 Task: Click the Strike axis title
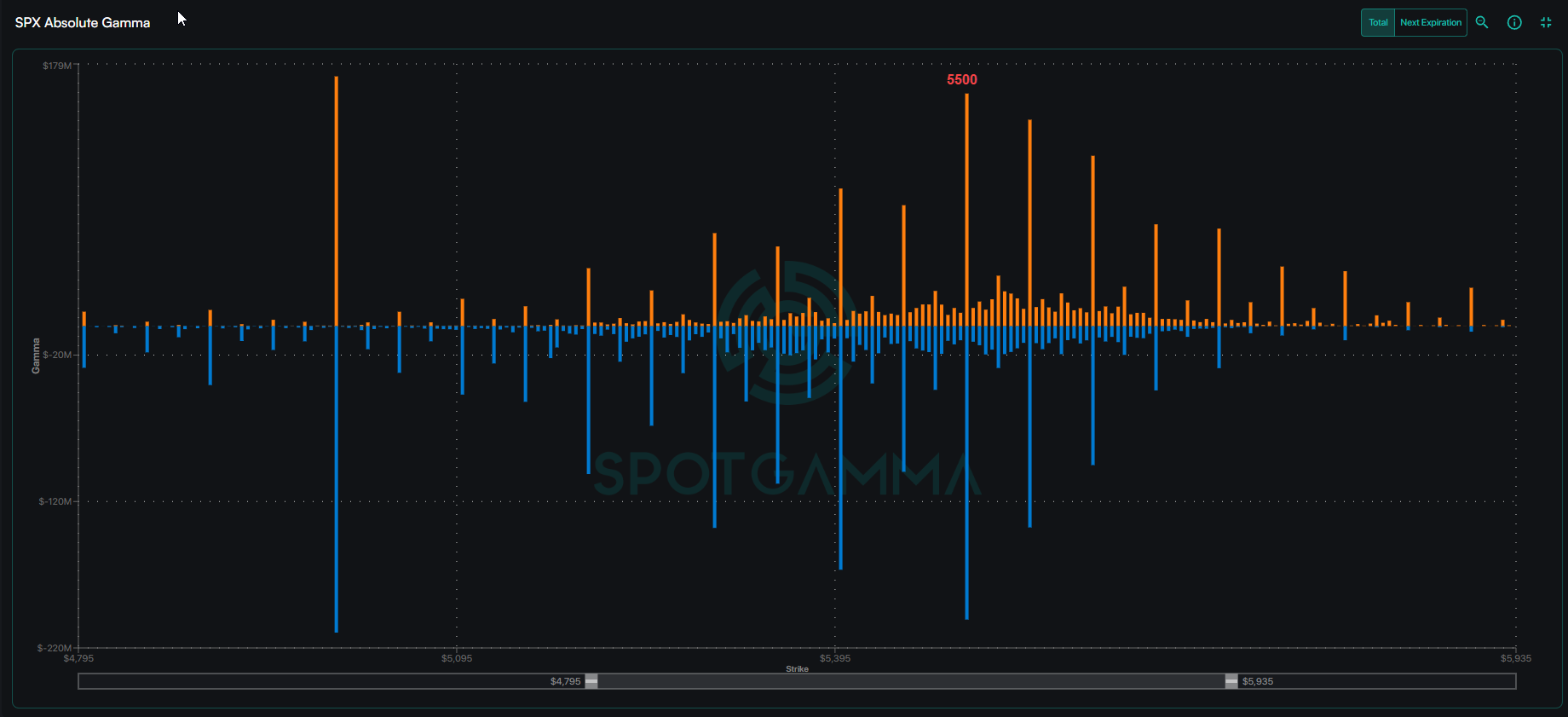coord(797,669)
